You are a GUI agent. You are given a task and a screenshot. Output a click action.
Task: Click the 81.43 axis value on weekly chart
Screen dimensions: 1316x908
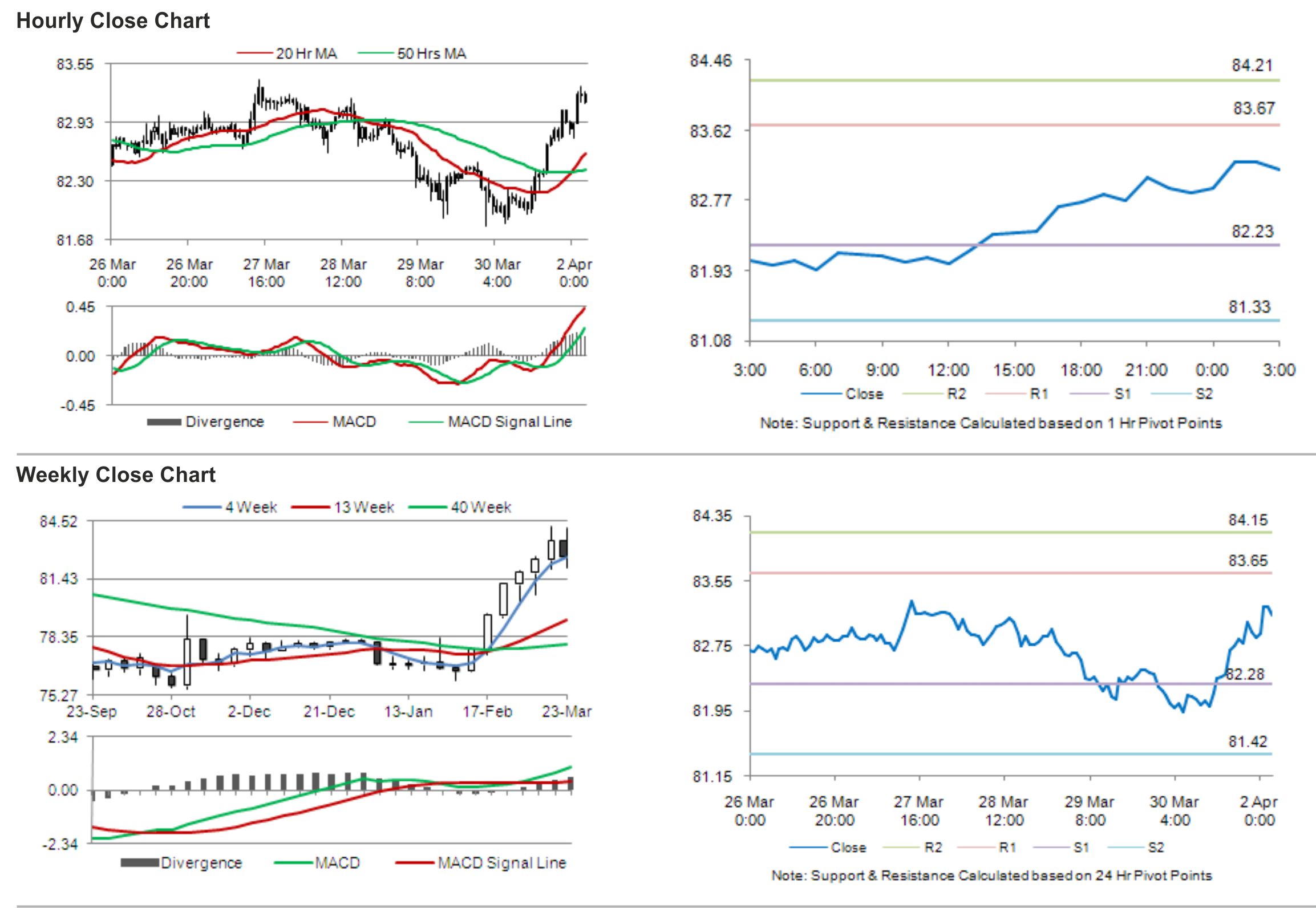[x=58, y=579]
